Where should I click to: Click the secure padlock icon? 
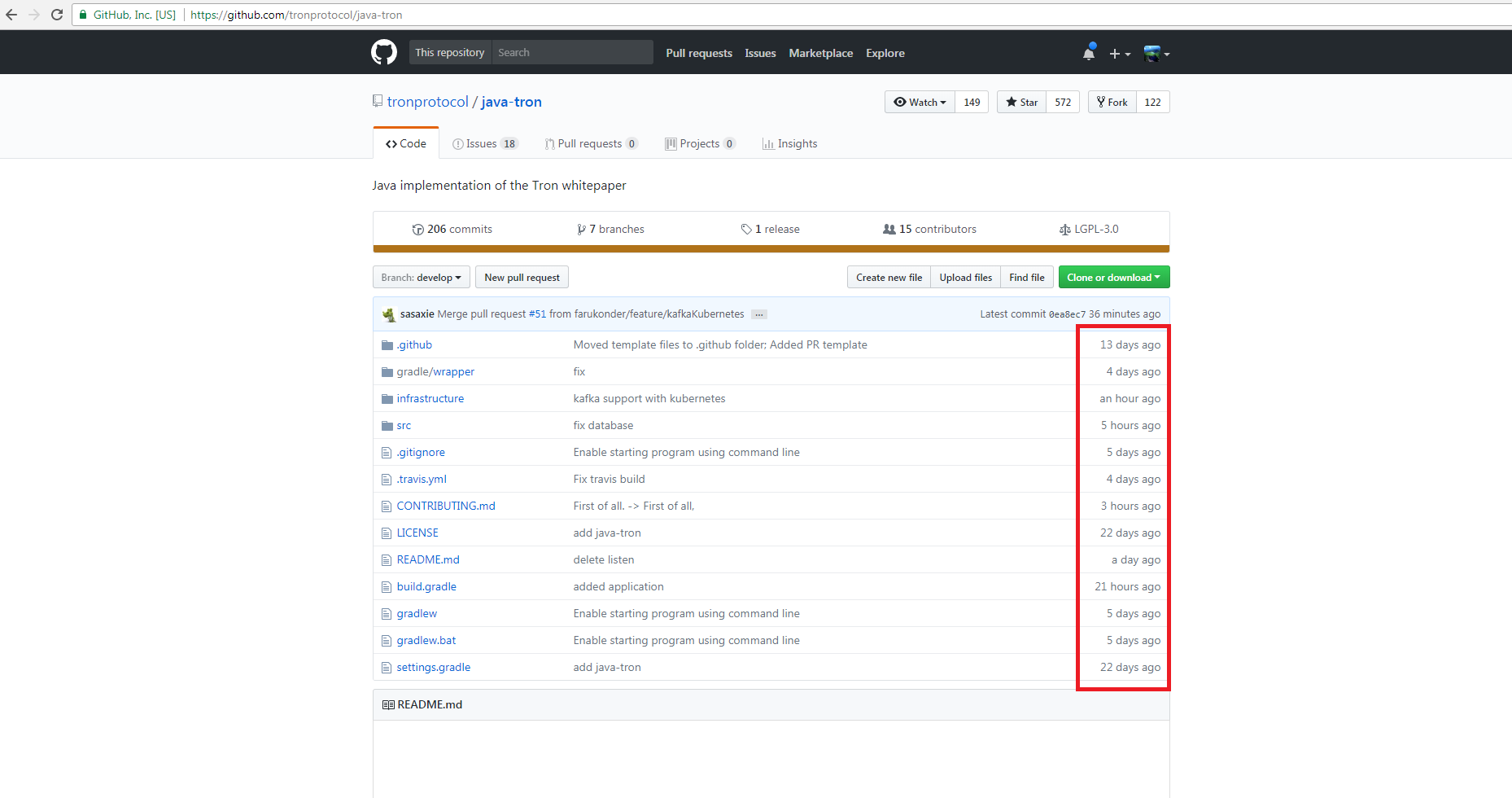83,15
